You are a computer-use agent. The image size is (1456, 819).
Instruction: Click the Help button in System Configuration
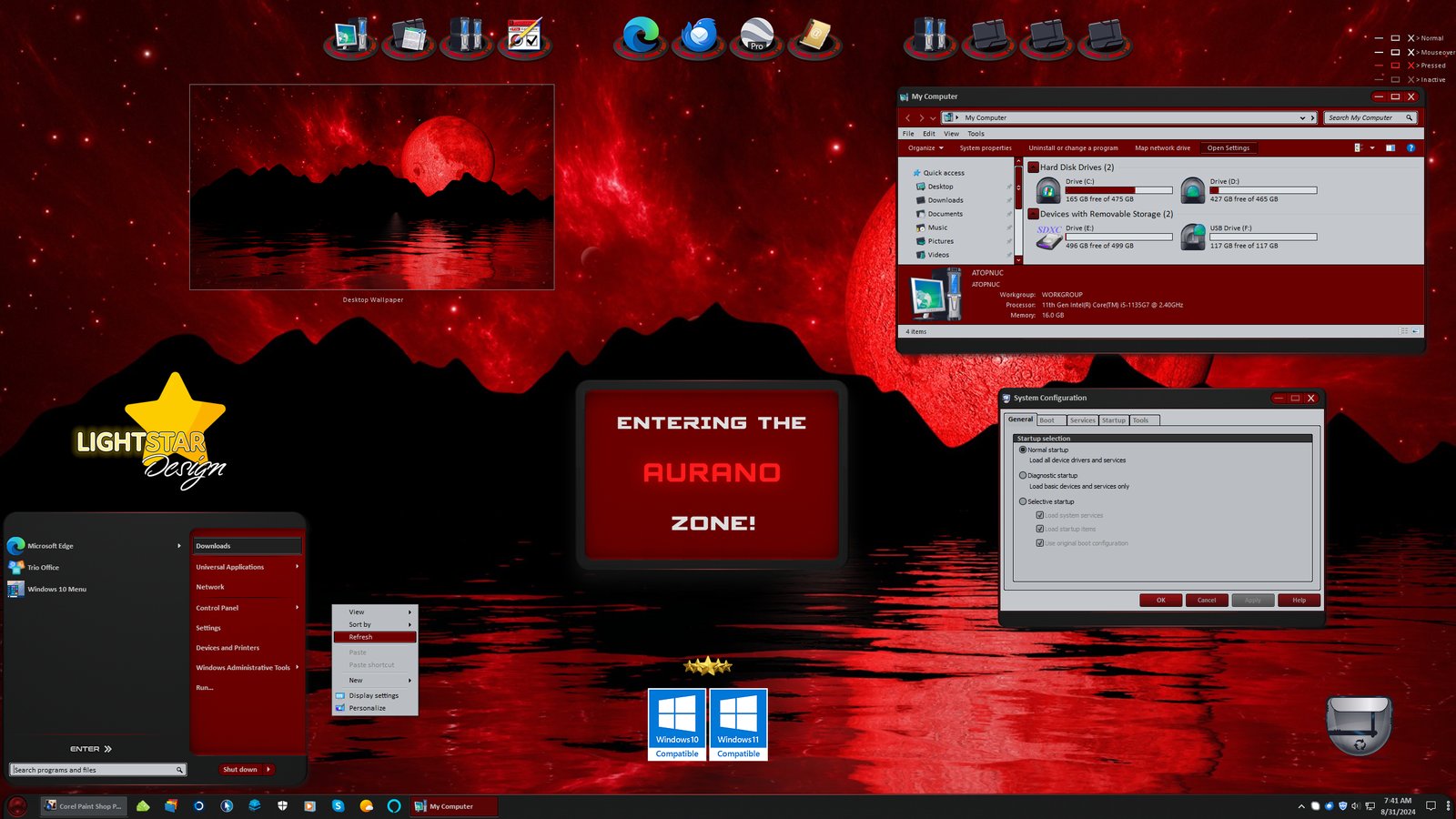[x=1299, y=600]
